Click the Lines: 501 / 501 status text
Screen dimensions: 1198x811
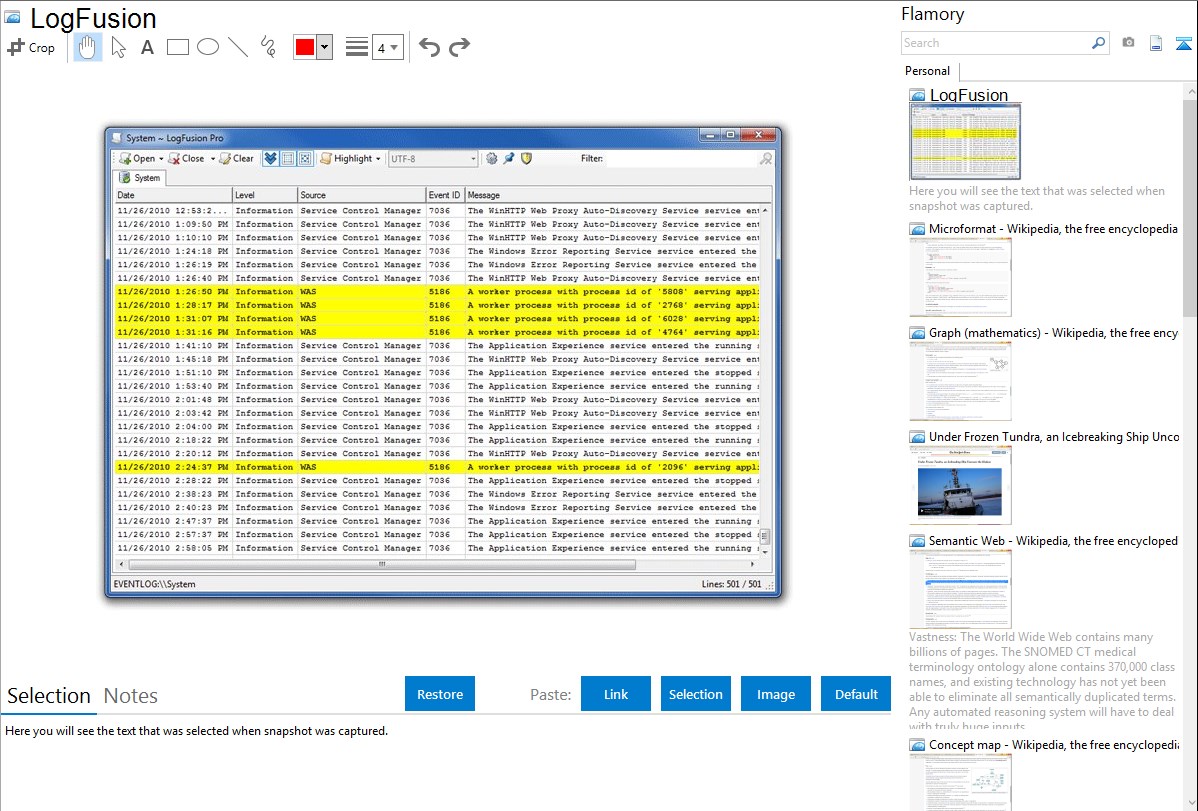click(x=731, y=584)
